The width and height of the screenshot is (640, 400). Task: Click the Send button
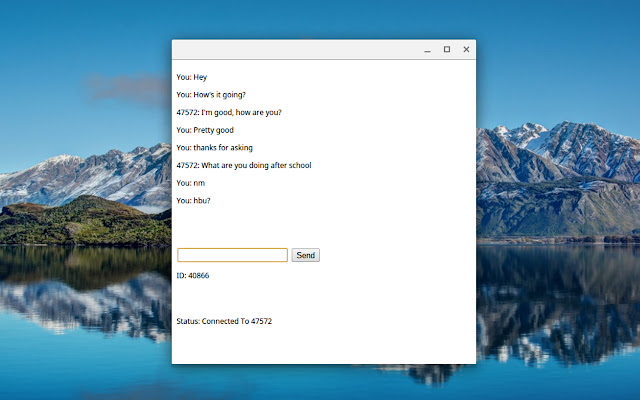[x=305, y=255]
